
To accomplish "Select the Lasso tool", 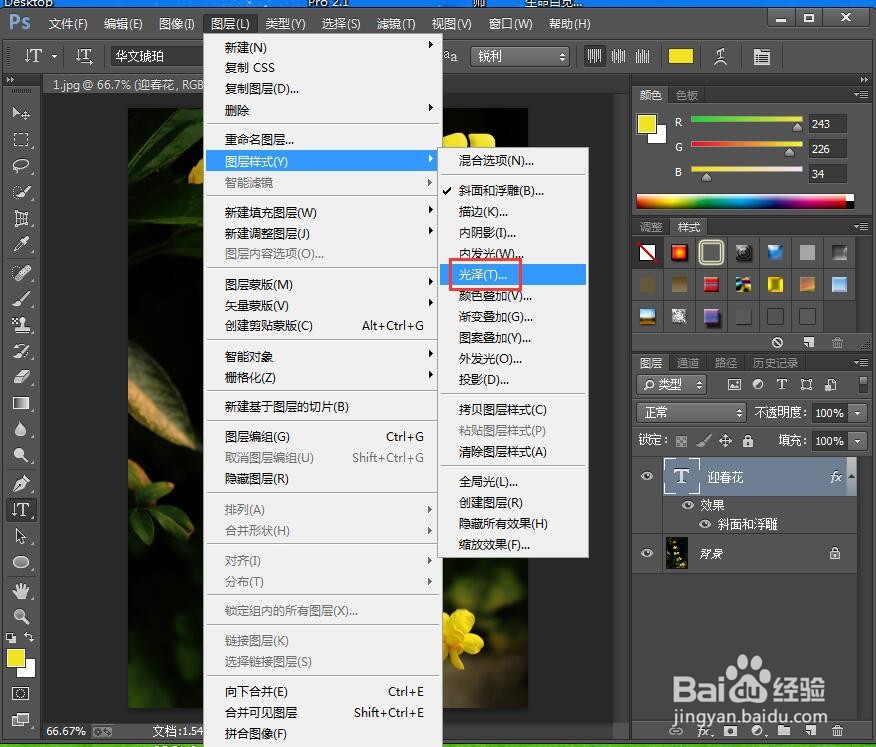I will (21, 165).
